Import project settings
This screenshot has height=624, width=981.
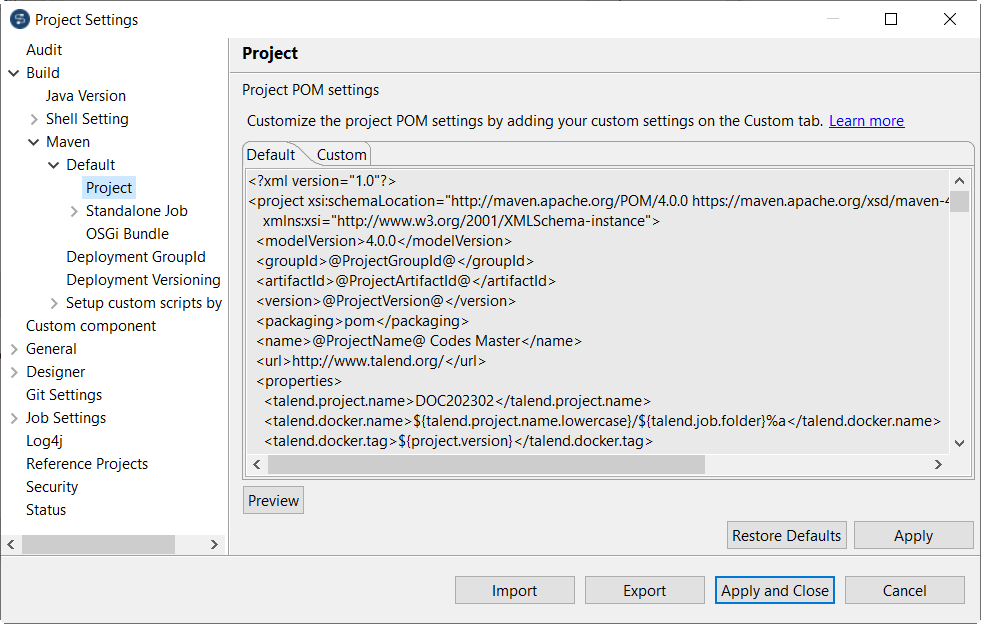point(514,590)
